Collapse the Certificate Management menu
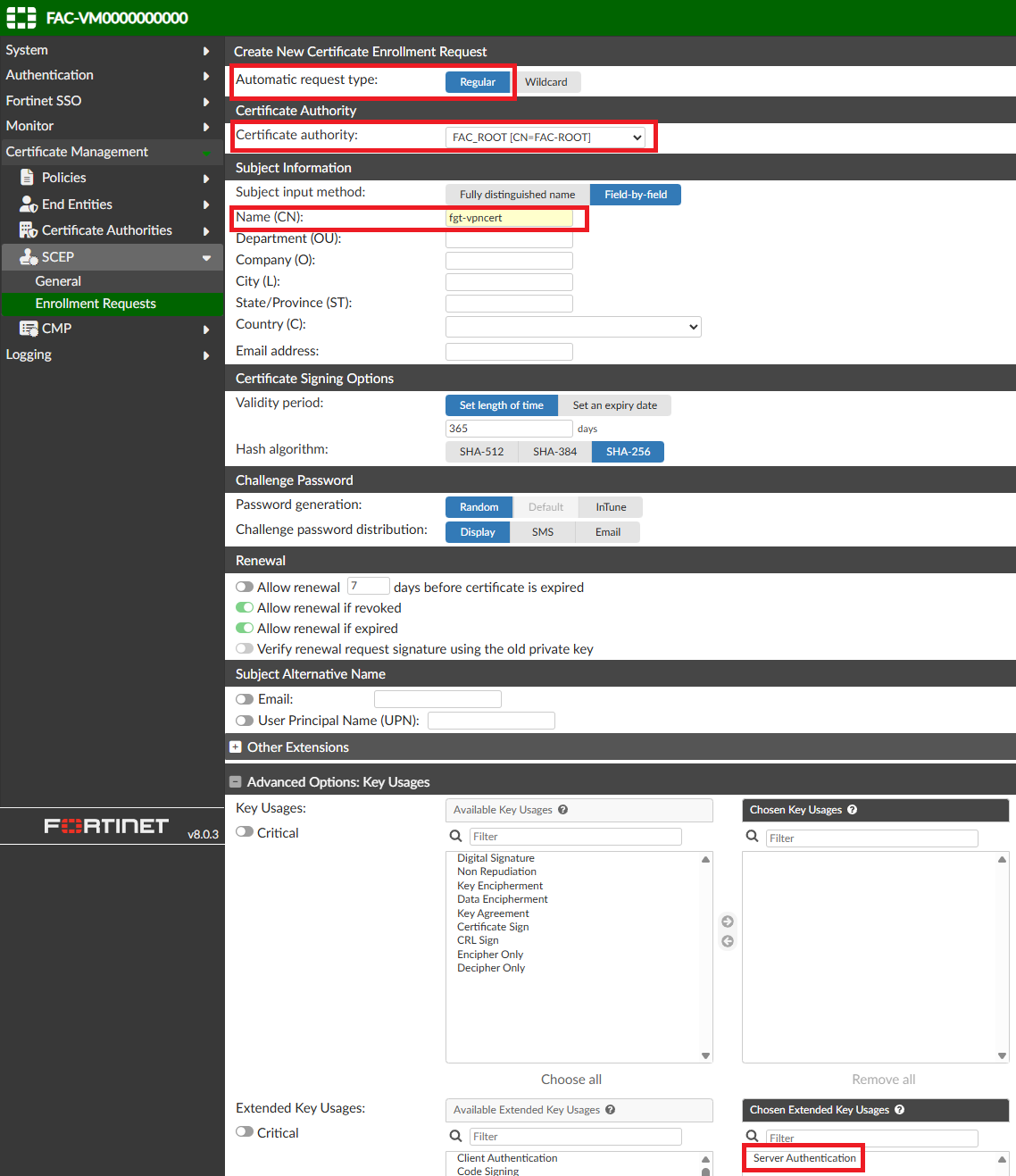 click(112, 152)
